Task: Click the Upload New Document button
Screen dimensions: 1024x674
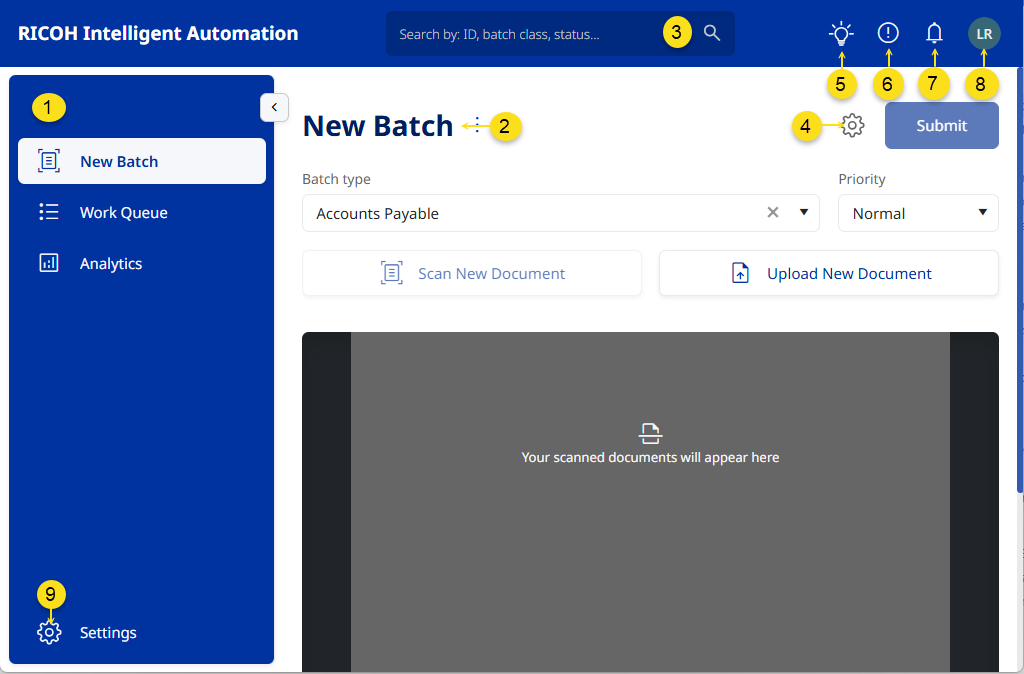Action: 828,273
